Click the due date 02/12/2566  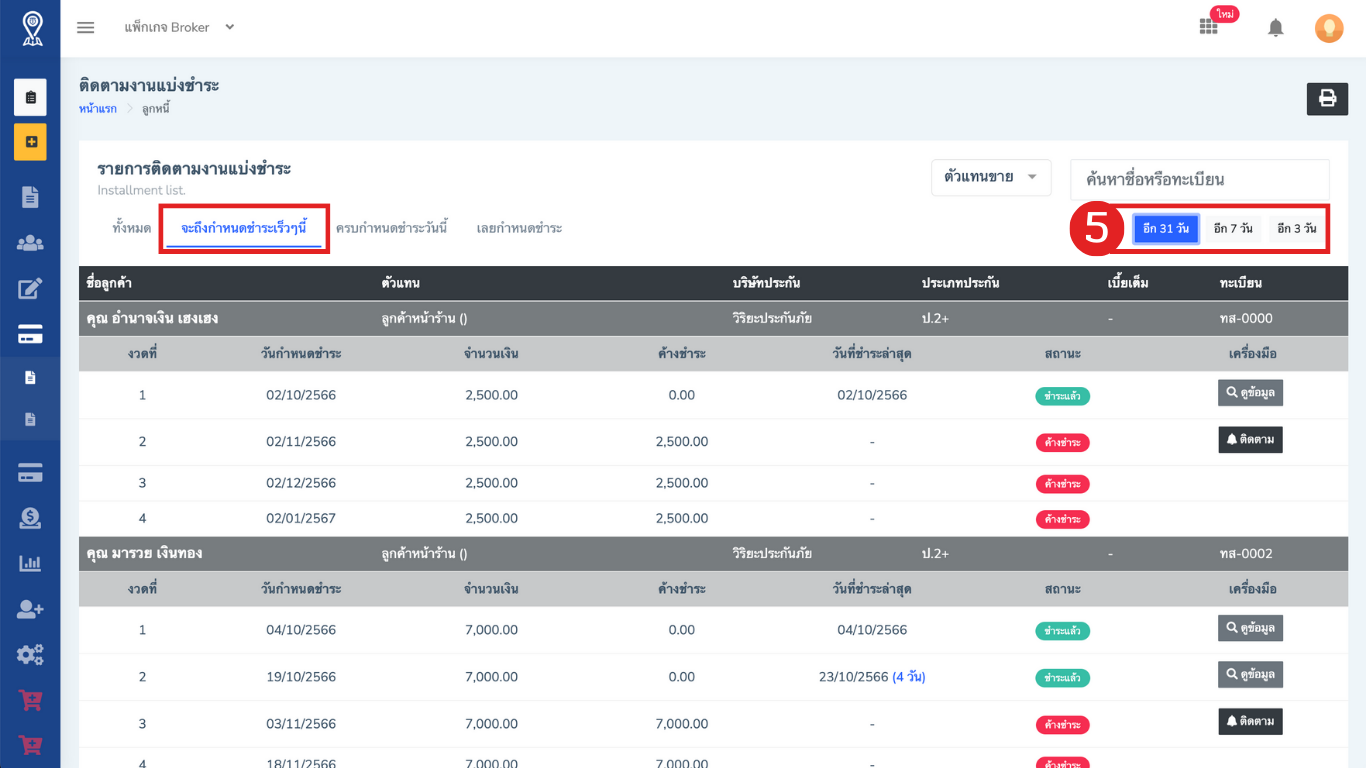(x=301, y=483)
